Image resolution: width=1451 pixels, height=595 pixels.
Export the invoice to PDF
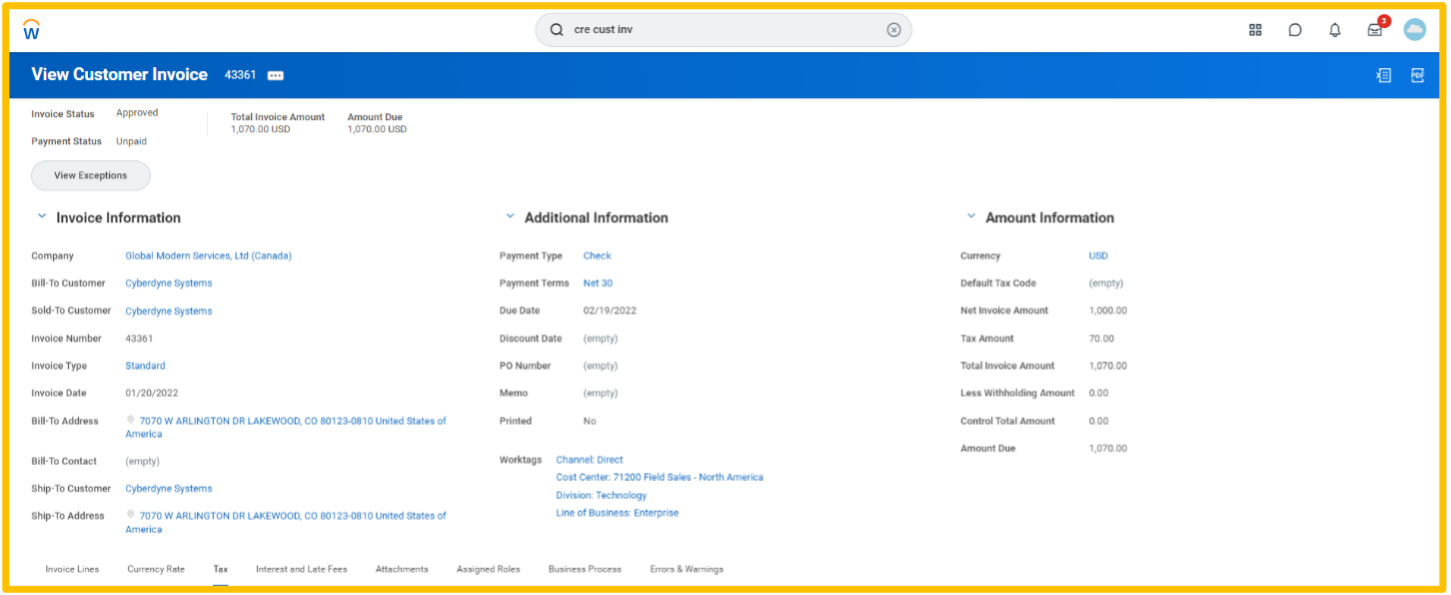click(x=1417, y=75)
